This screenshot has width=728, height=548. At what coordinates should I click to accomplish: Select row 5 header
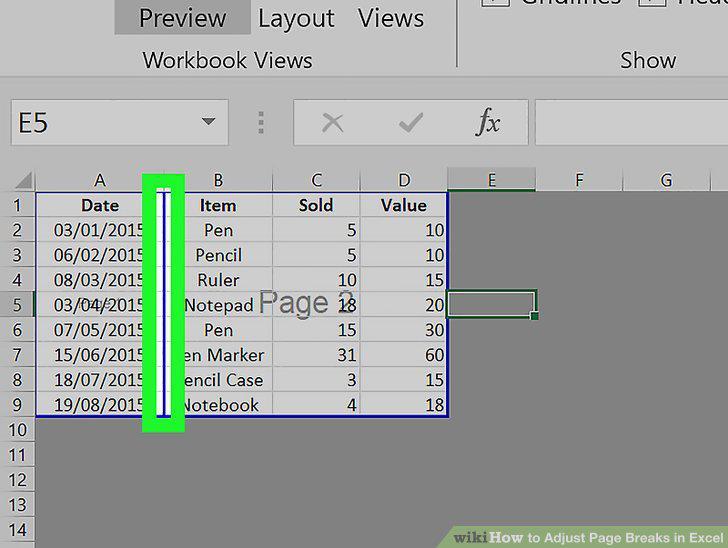pos(17,305)
